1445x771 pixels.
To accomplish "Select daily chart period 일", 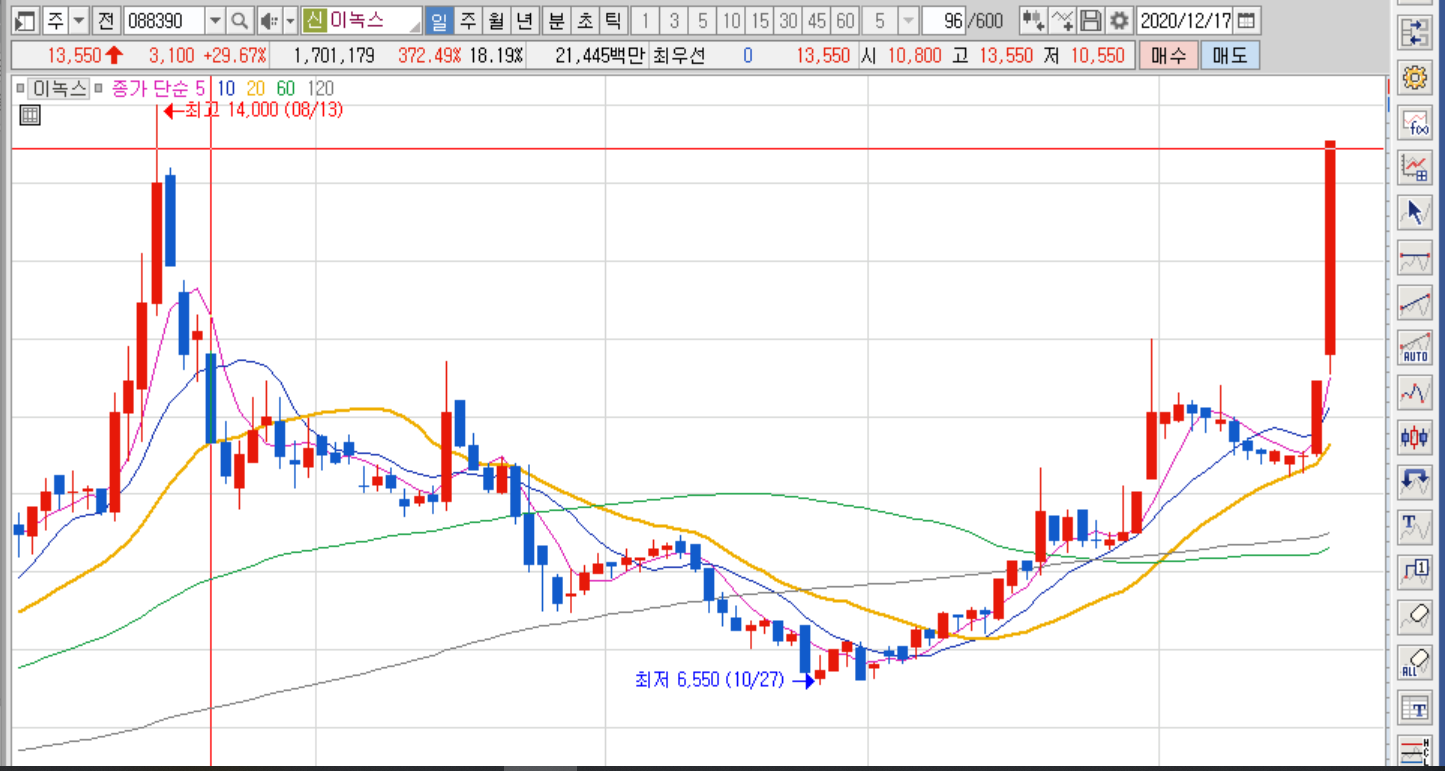I will pyautogui.click(x=438, y=20).
